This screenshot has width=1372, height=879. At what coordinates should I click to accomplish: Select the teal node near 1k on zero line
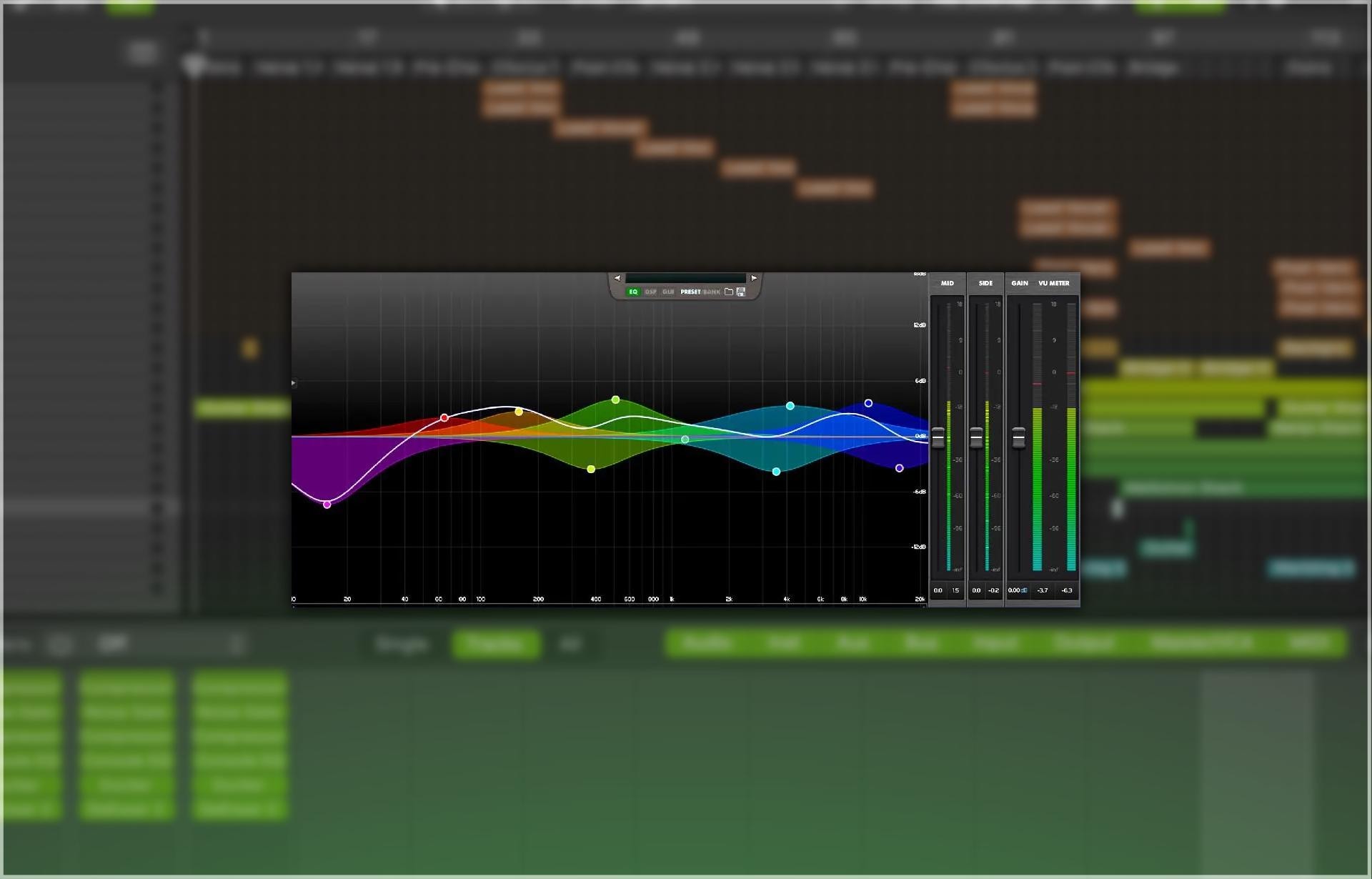click(685, 439)
